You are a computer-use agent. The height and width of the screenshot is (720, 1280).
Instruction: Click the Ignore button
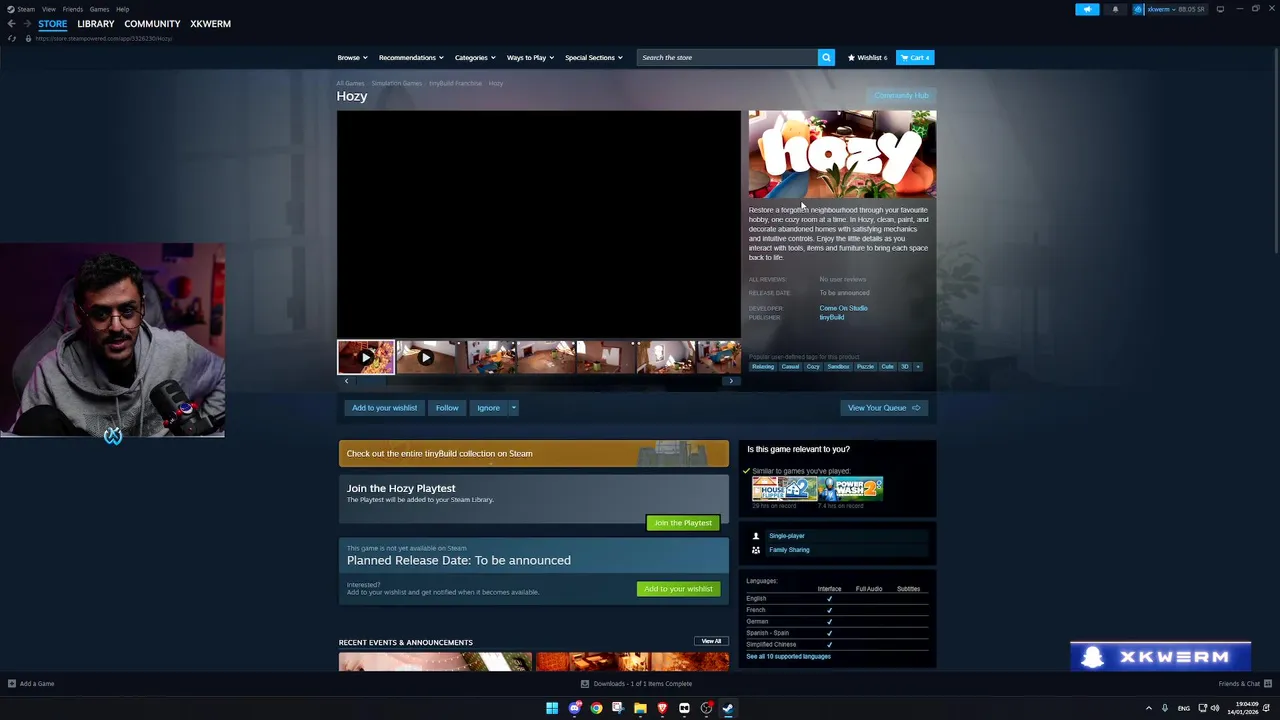[488, 408]
